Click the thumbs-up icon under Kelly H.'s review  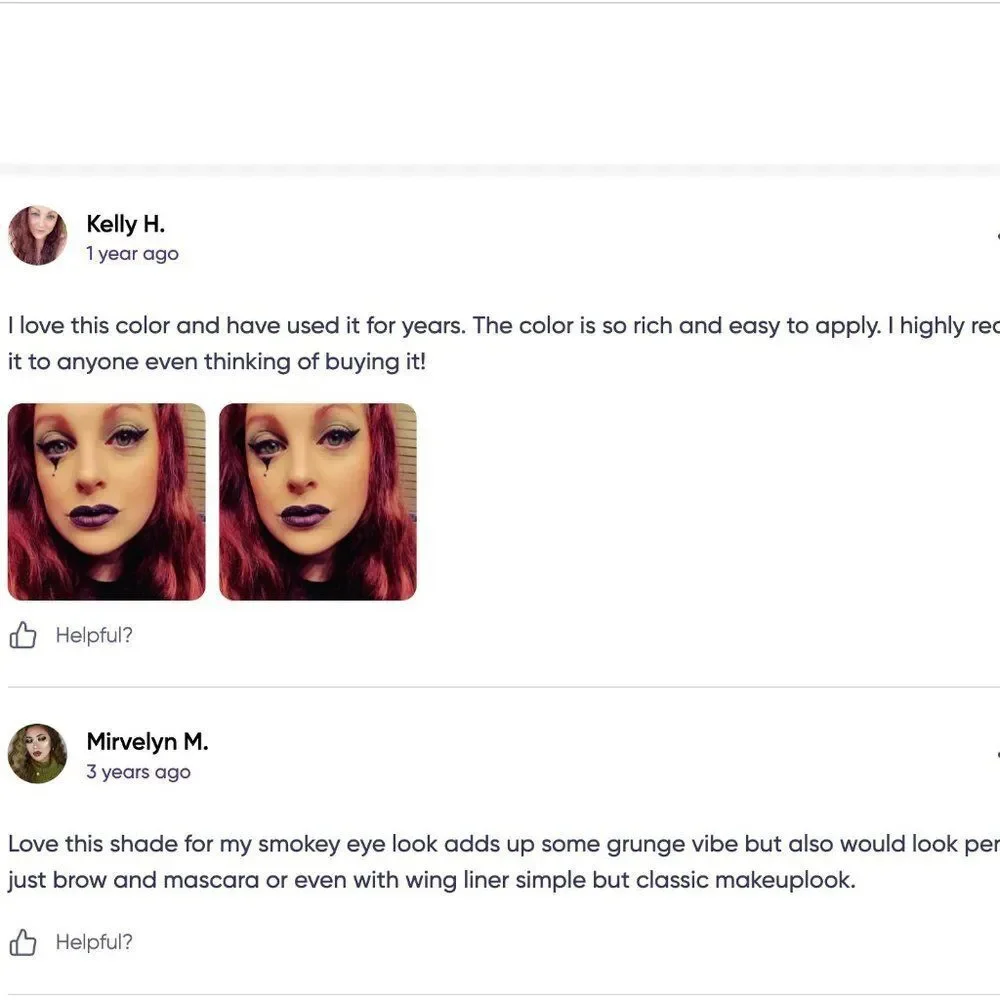click(23, 635)
